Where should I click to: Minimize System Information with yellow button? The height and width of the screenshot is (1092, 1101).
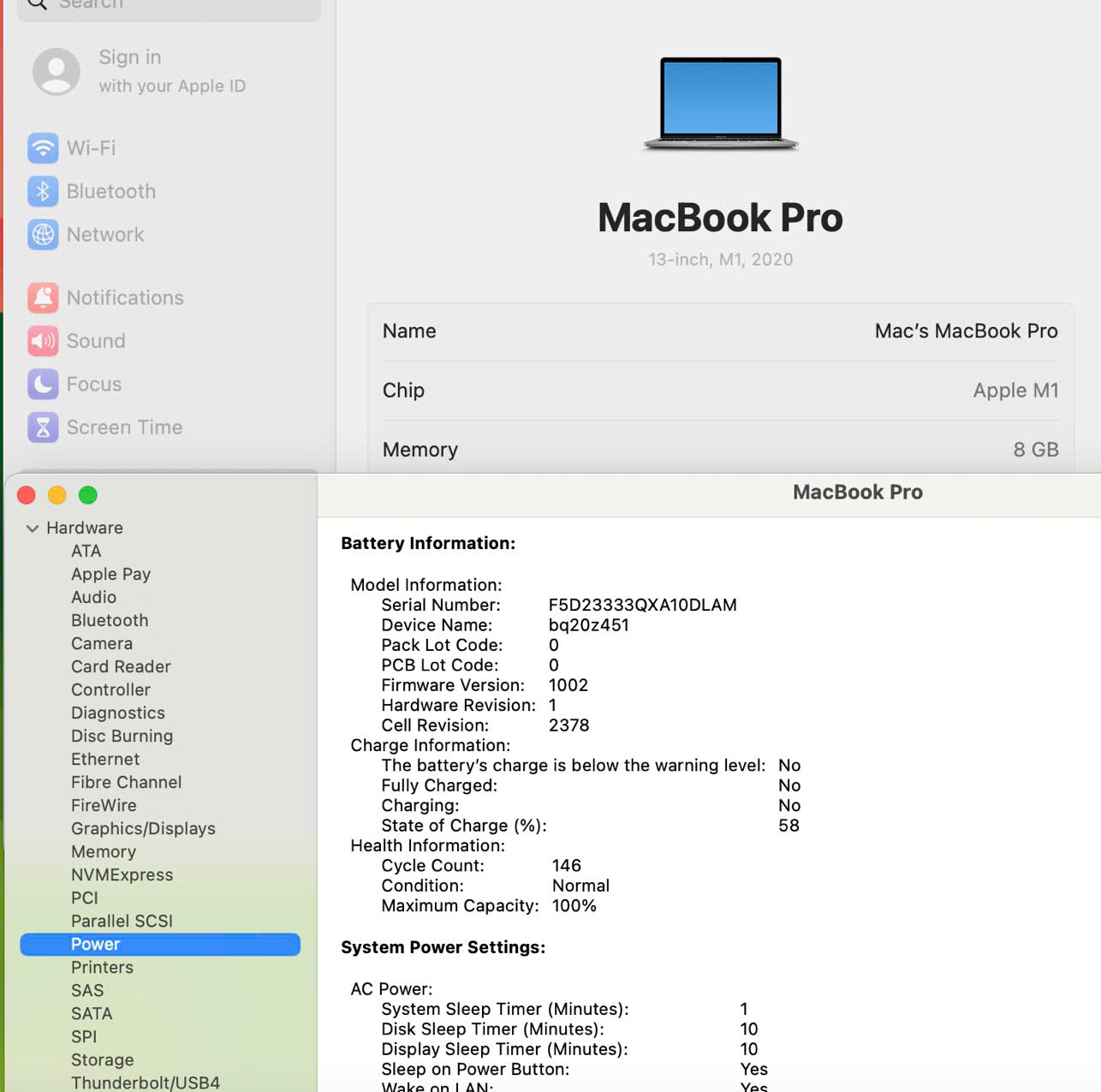pos(57,495)
